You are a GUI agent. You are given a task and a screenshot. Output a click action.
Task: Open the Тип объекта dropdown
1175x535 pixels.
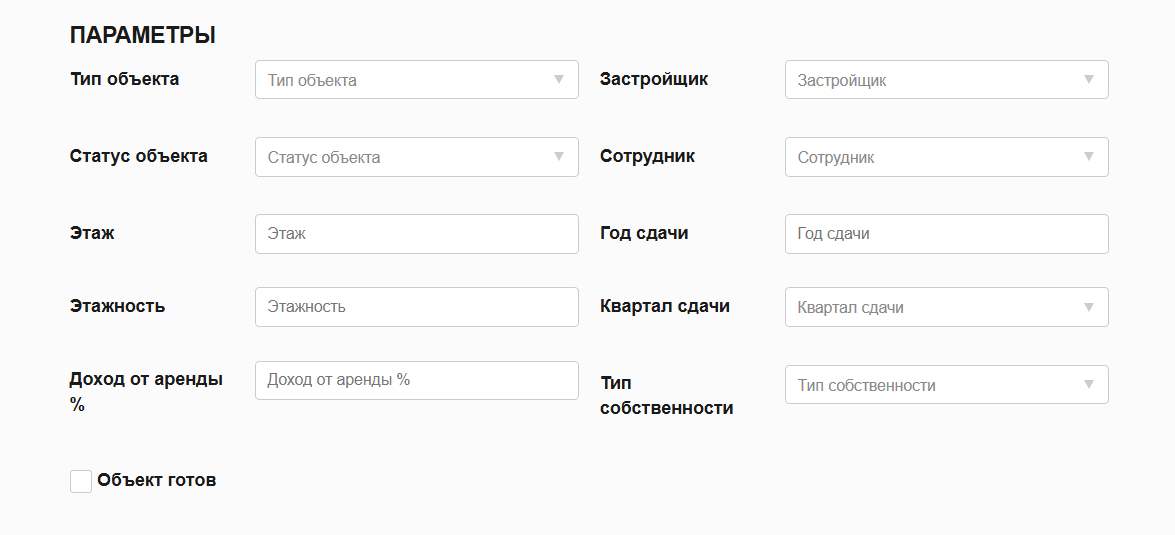pyautogui.click(x=416, y=80)
